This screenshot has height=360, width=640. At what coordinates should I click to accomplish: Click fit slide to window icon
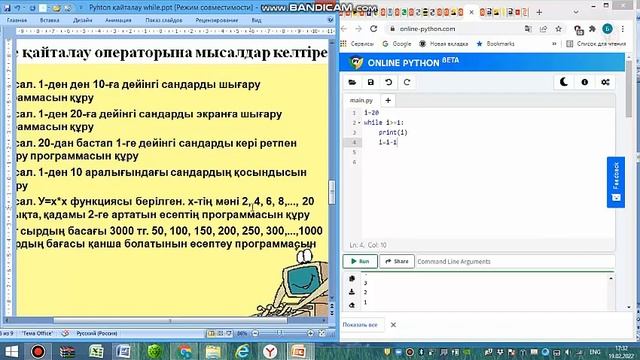[x=322, y=333]
